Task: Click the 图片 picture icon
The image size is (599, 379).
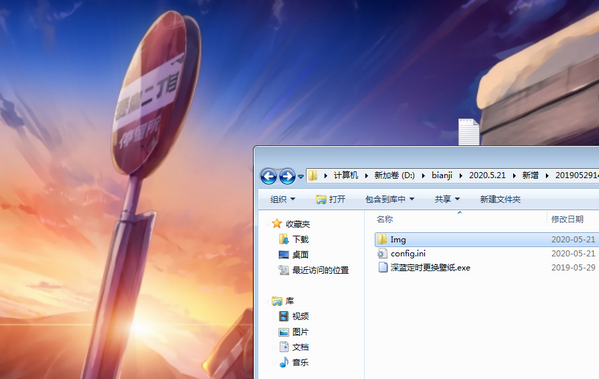Action: [x=283, y=332]
